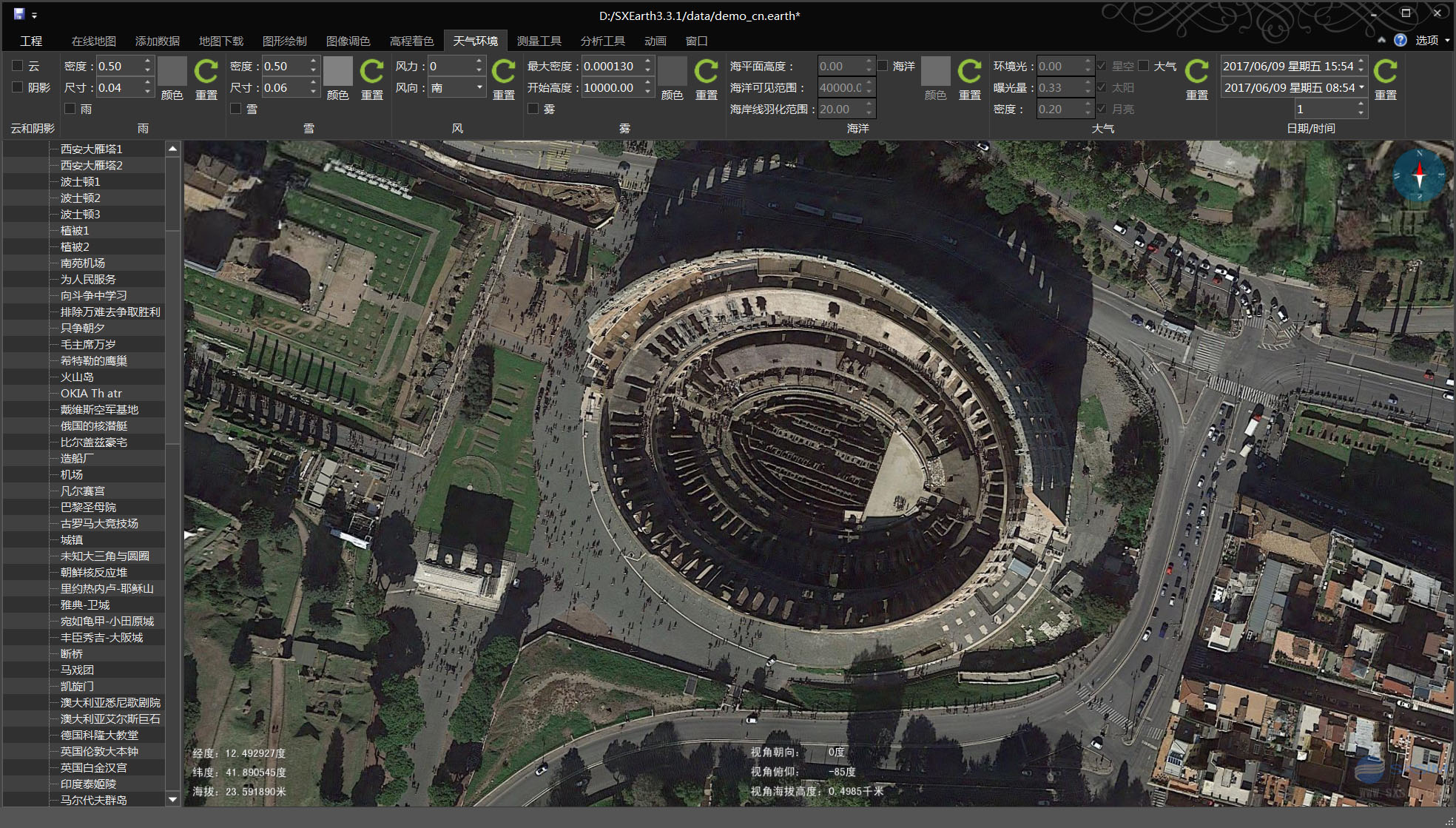Toggle the 太阳 sun checkbox
The image size is (1456, 828).
click(x=1102, y=87)
